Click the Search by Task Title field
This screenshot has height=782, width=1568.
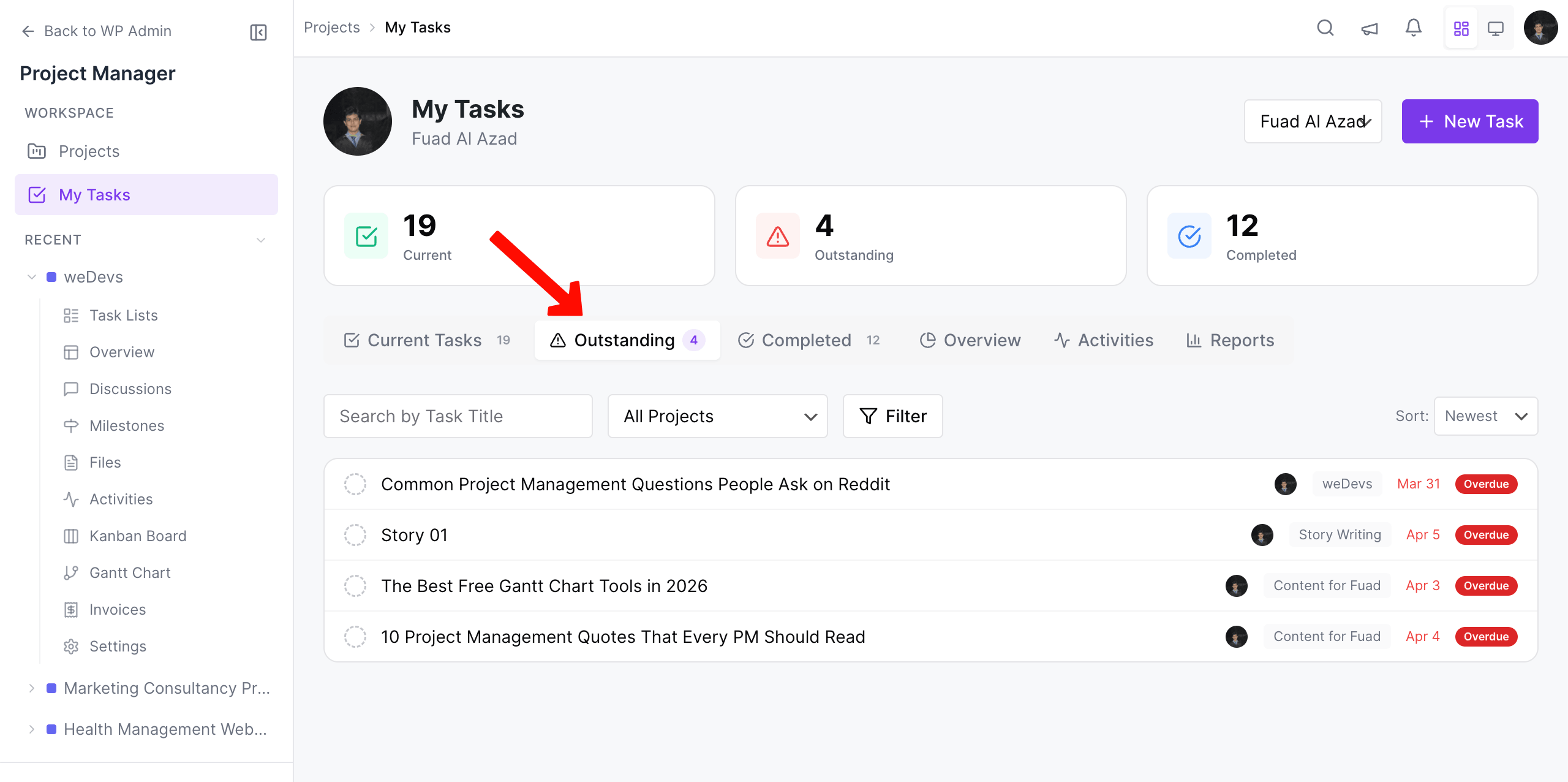[458, 416]
